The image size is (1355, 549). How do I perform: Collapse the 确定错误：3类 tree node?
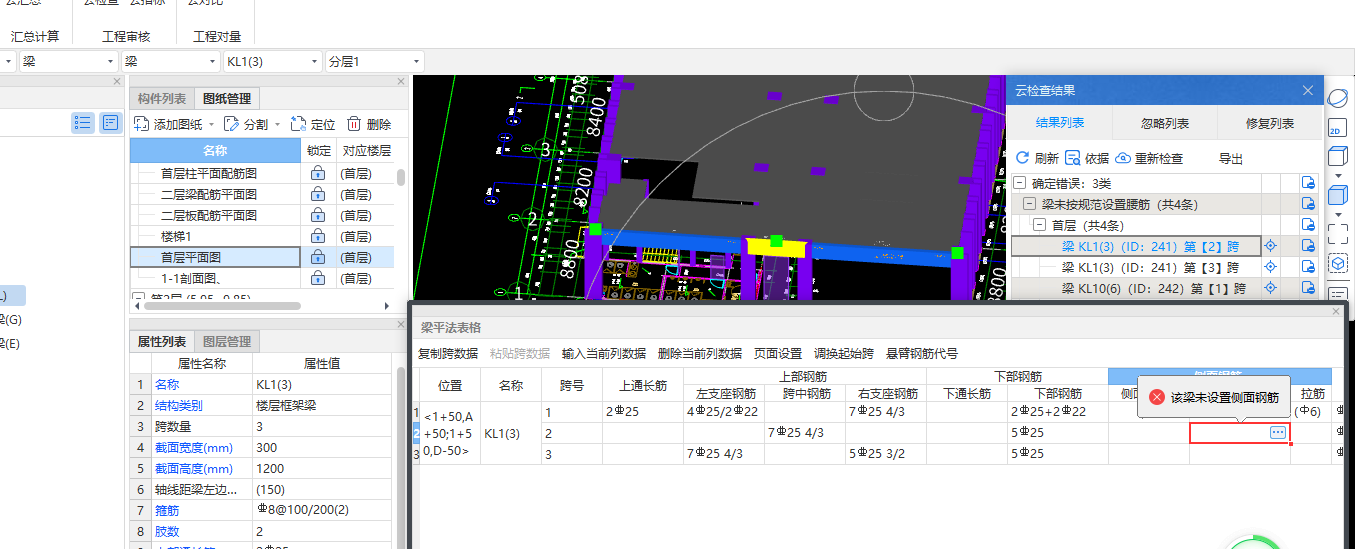tap(1019, 183)
